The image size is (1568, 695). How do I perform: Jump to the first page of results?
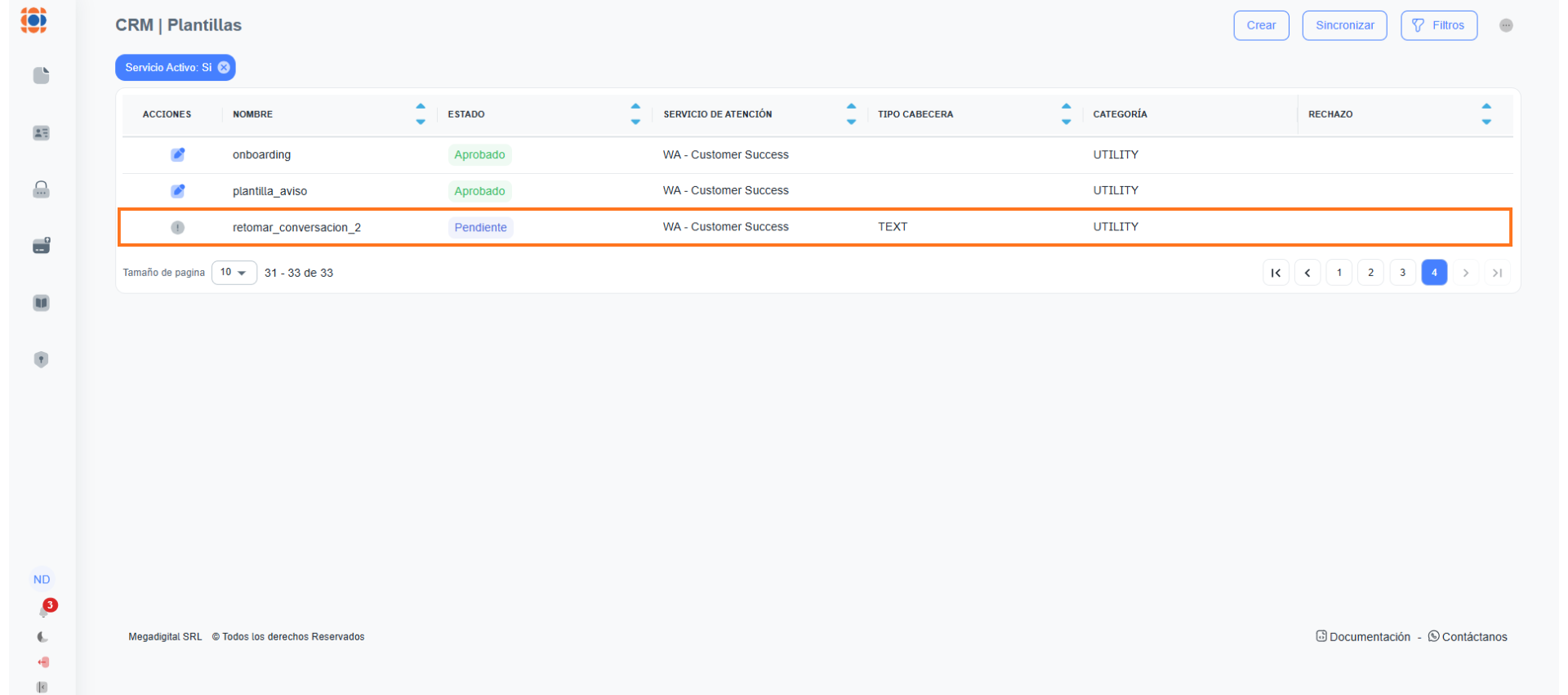coord(1276,273)
